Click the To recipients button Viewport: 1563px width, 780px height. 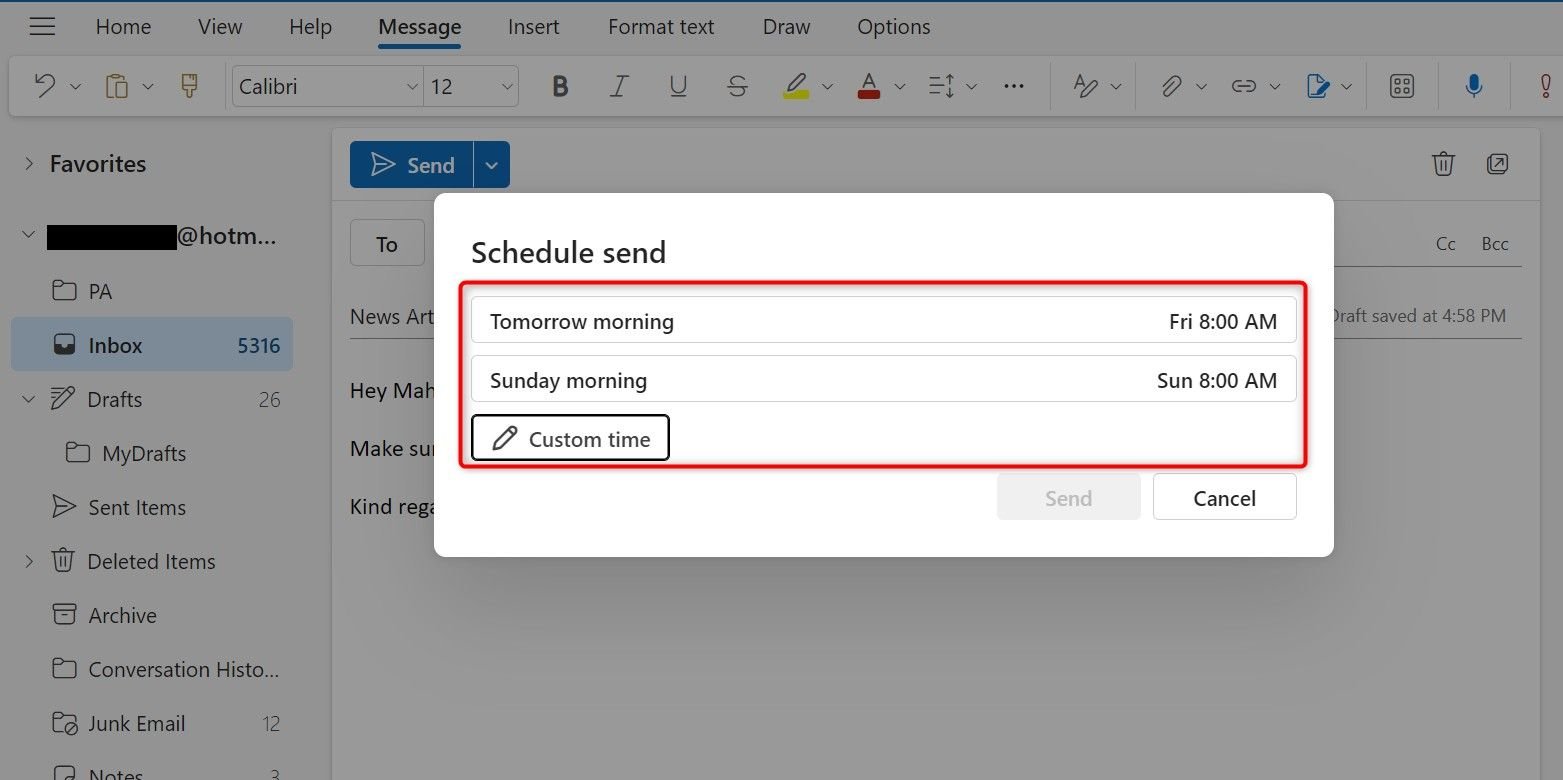coord(387,244)
